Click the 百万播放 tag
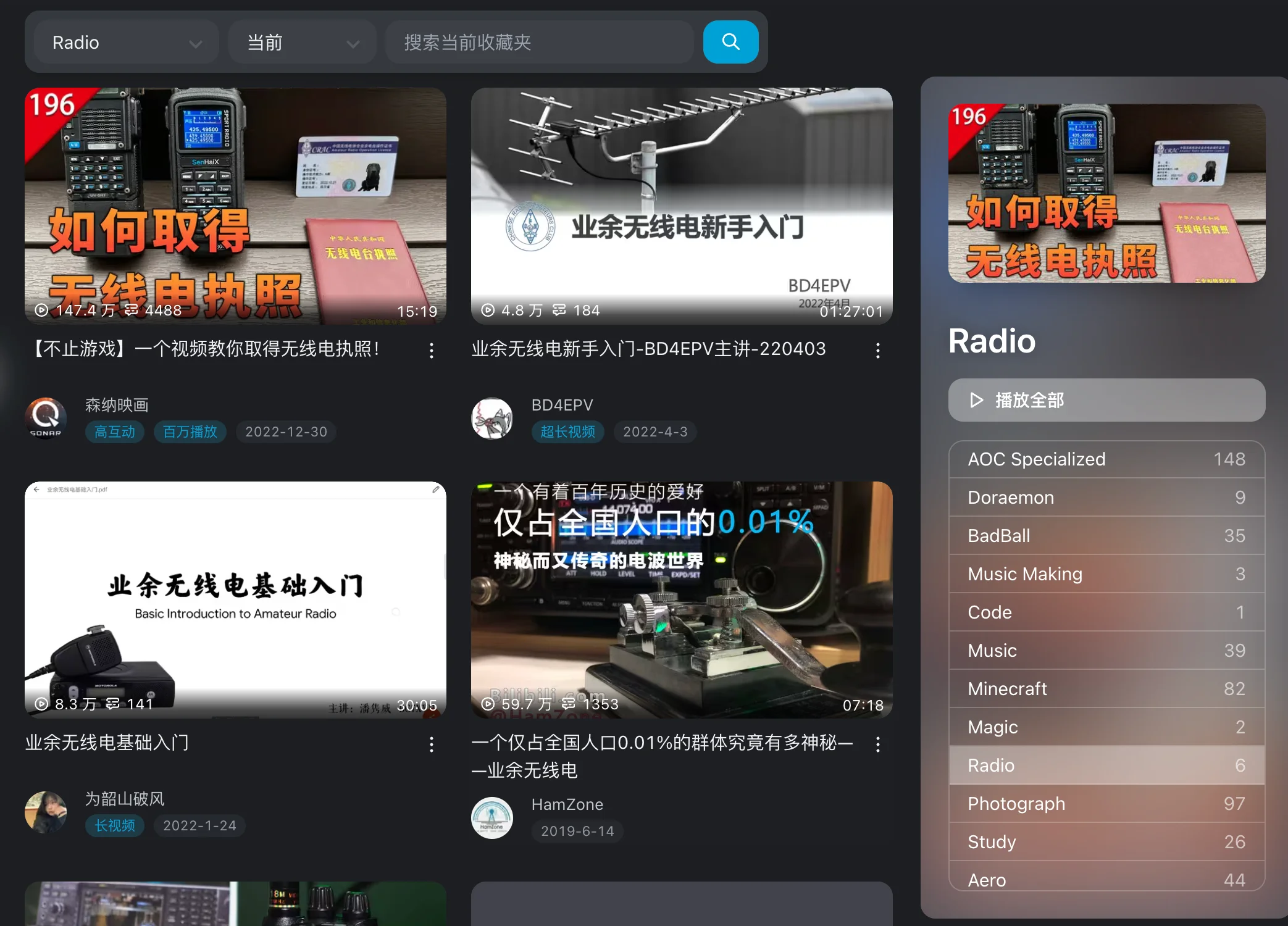Image resolution: width=1288 pixels, height=926 pixels. pos(190,432)
